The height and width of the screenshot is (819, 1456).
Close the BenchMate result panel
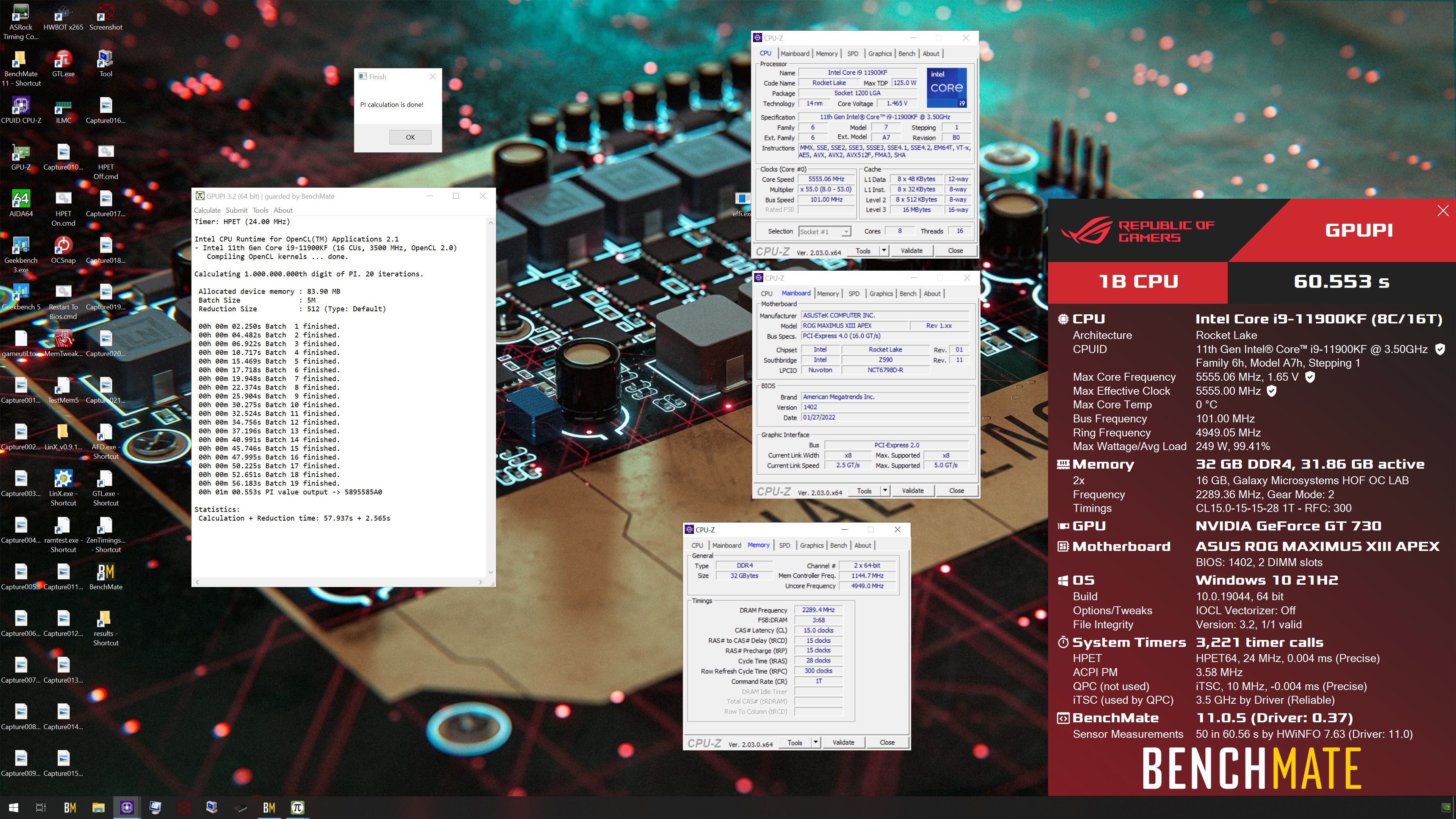click(x=1442, y=211)
